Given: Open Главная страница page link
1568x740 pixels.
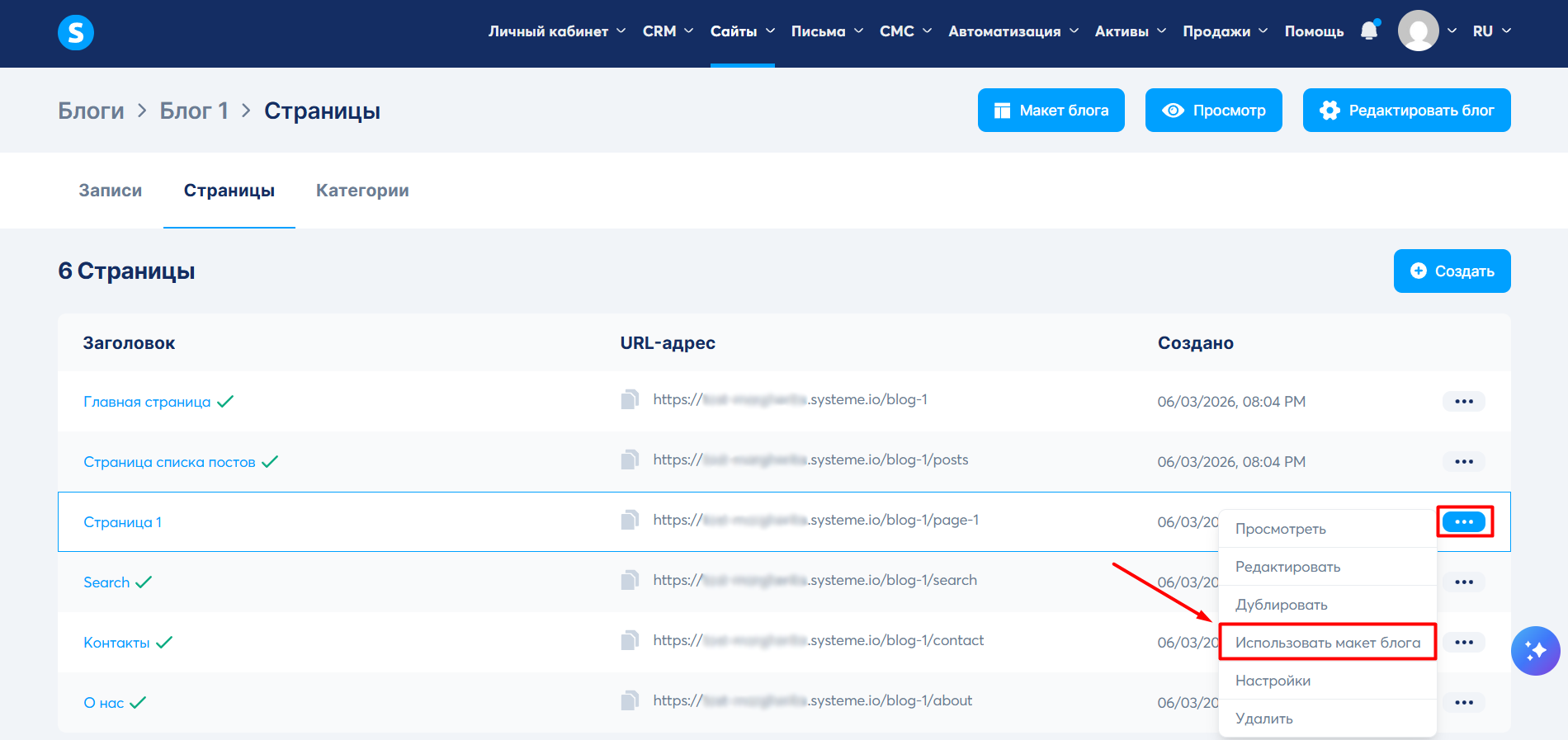Looking at the screenshot, I should [x=147, y=402].
